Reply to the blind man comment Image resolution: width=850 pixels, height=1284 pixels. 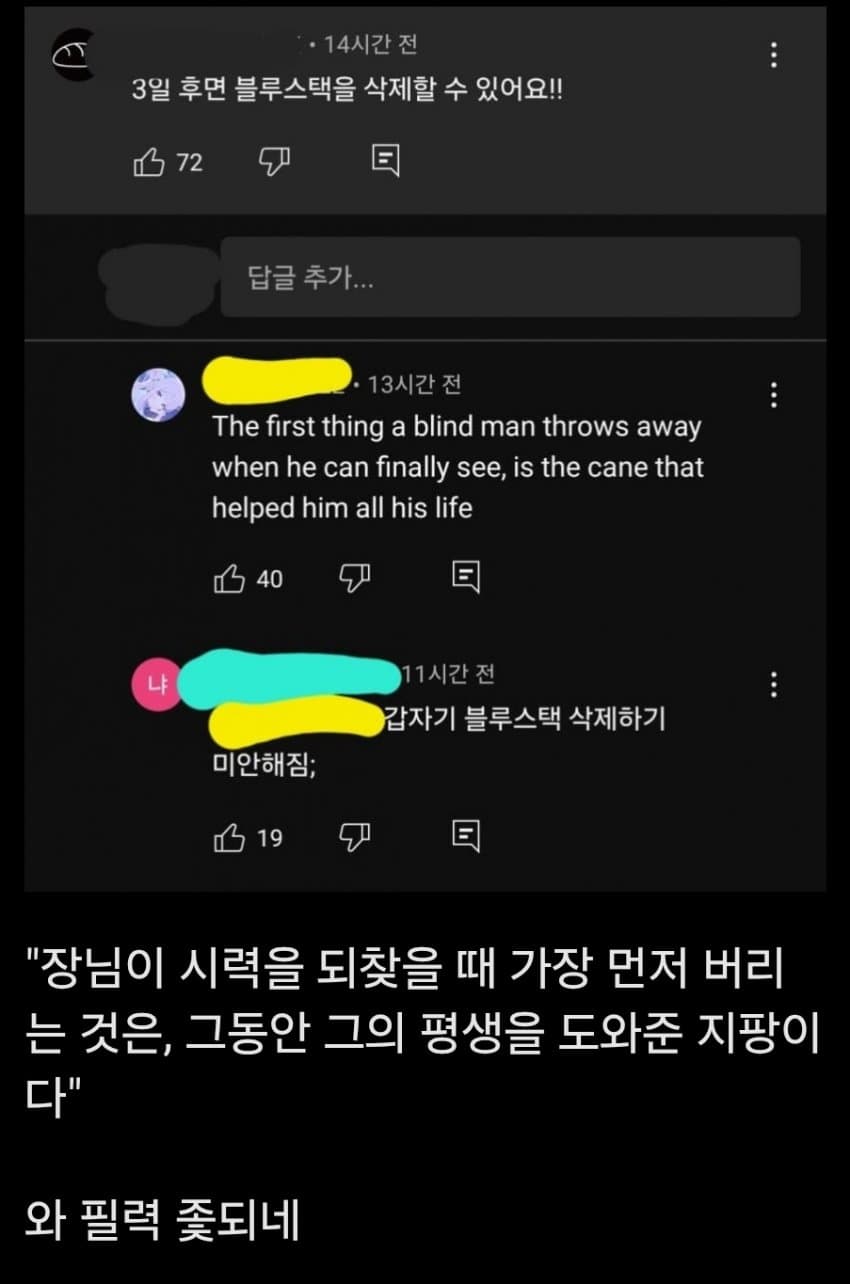pos(467,576)
